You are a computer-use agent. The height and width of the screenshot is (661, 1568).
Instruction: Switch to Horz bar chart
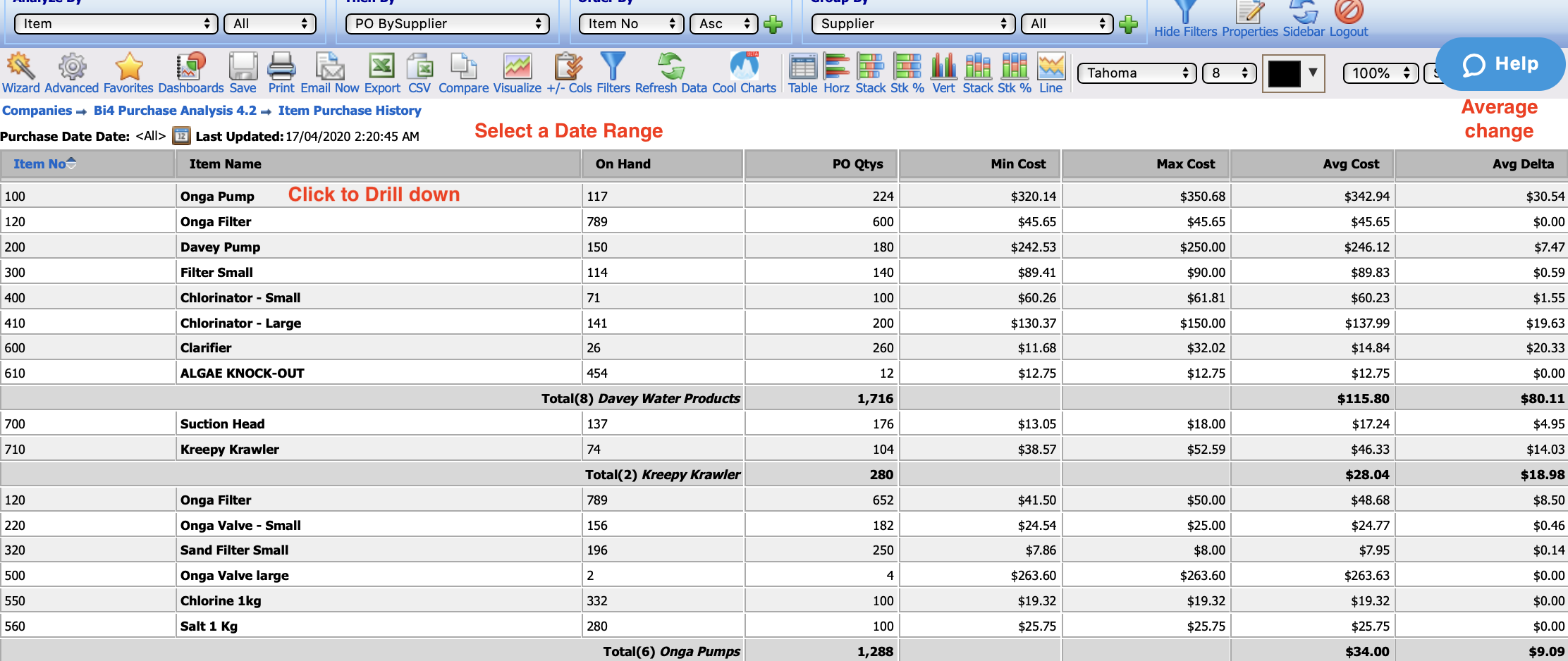[836, 73]
